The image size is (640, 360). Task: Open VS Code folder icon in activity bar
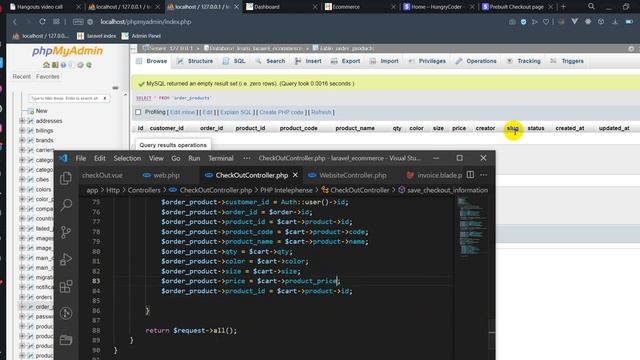pos(66,340)
